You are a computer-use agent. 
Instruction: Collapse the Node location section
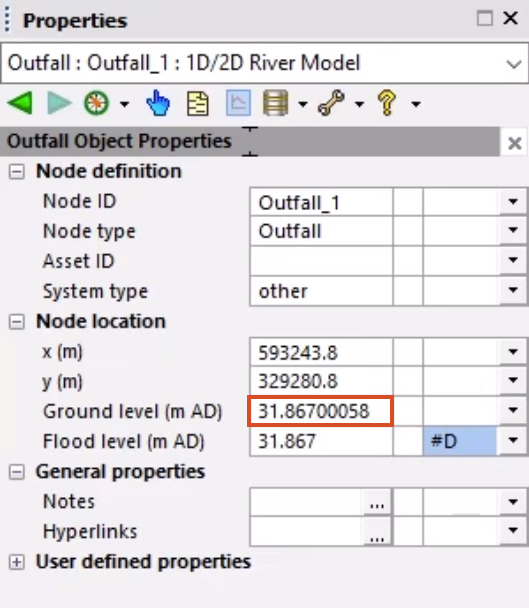[x=16, y=322]
